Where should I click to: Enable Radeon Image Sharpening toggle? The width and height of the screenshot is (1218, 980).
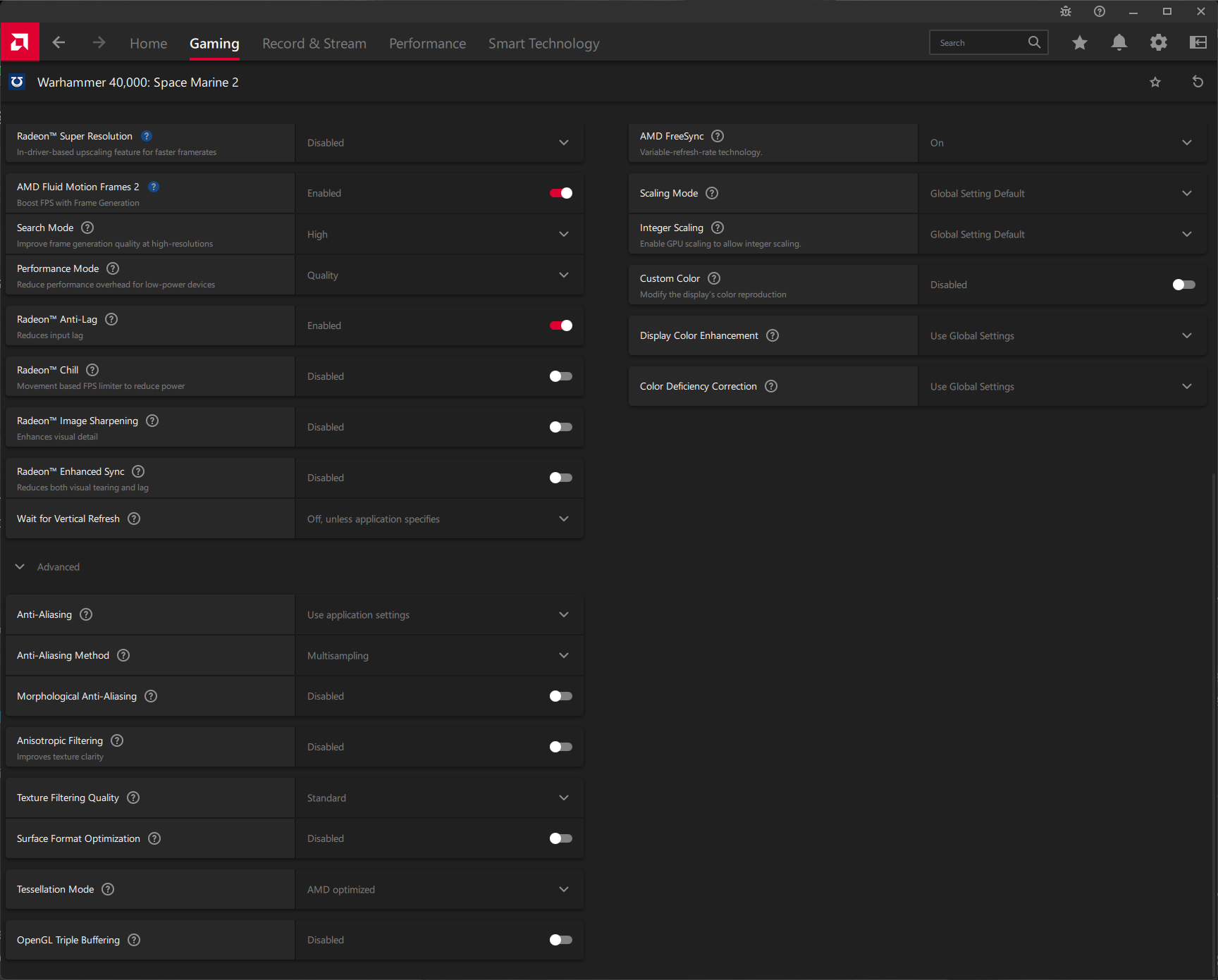(561, 427)
